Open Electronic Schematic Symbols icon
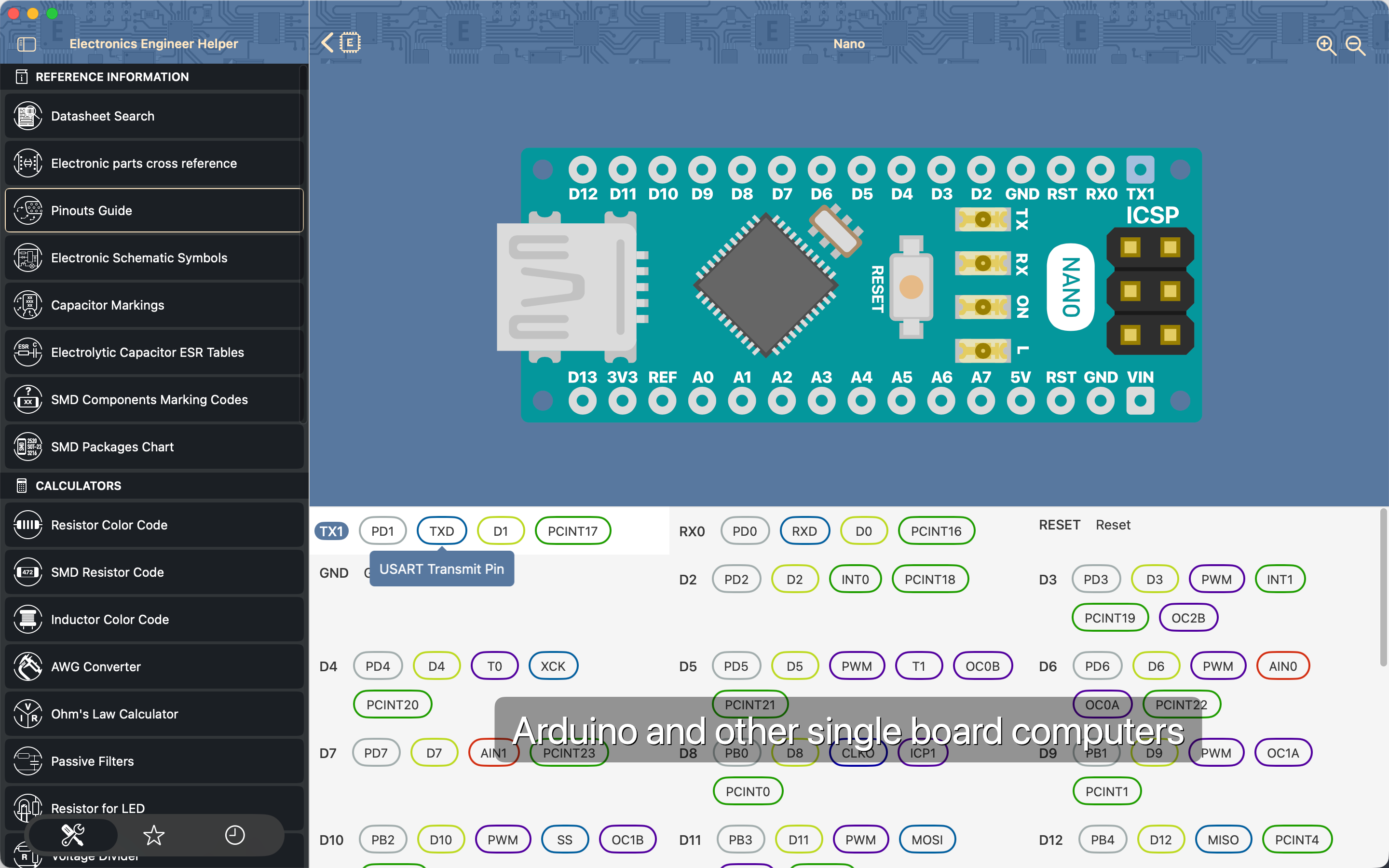 click(x=27, y=258)
